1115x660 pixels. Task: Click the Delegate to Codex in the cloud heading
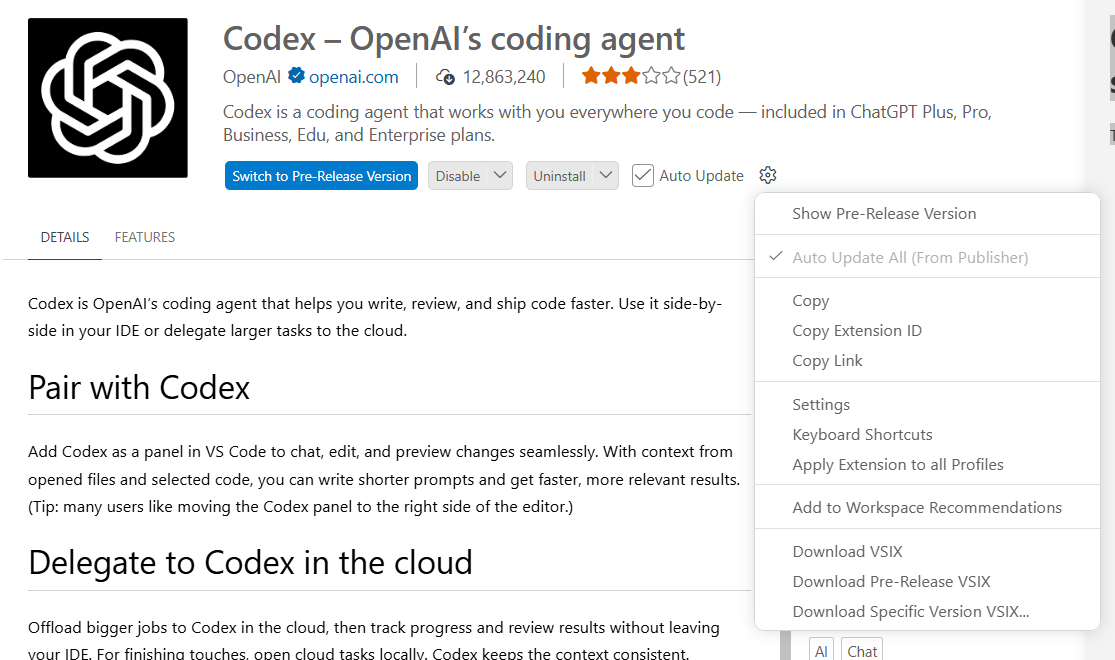pos(250,563)
